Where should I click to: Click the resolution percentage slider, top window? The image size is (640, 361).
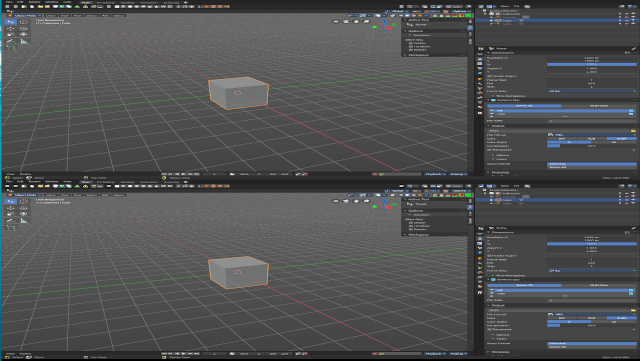[x=591, y=64]
